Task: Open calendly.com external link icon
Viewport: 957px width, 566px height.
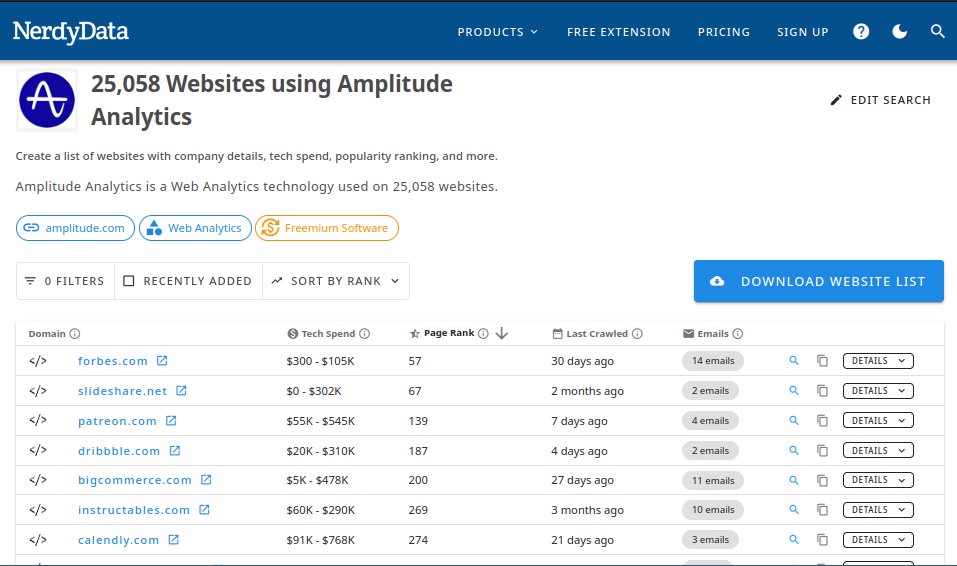Action: tap(173, 539)
